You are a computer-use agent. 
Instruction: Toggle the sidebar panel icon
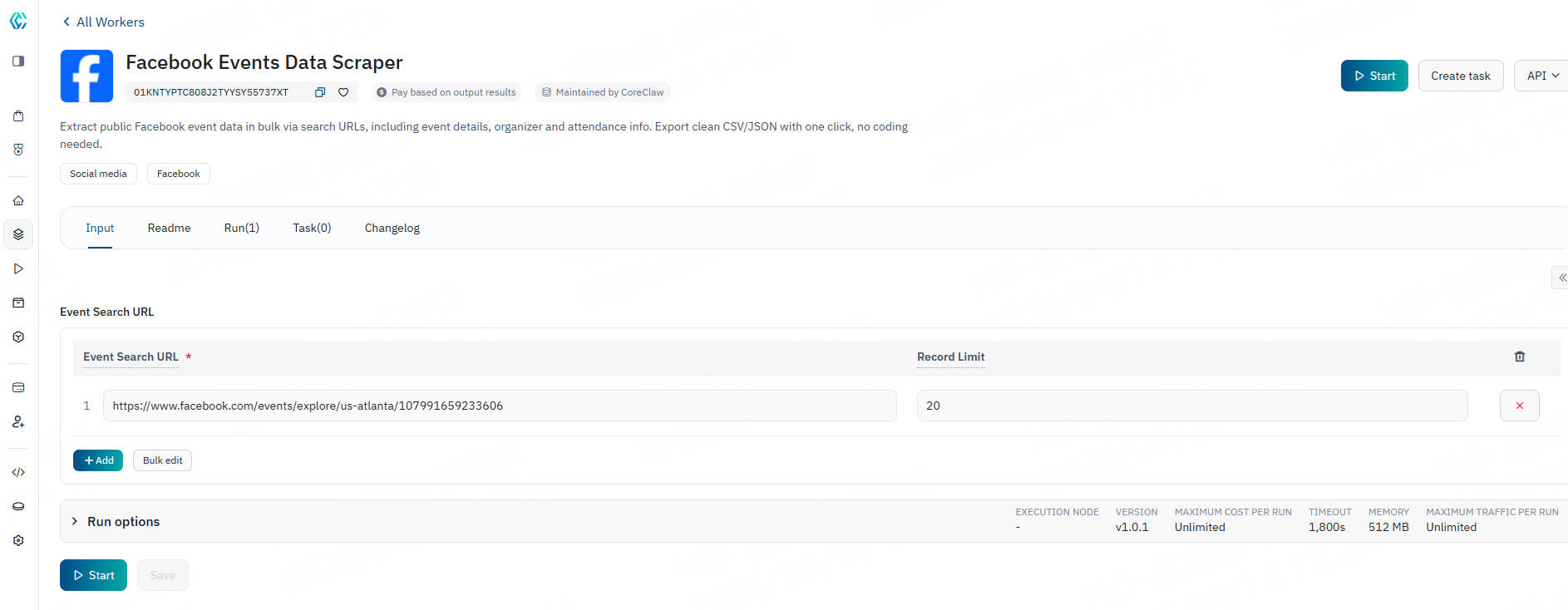point(18,61)
